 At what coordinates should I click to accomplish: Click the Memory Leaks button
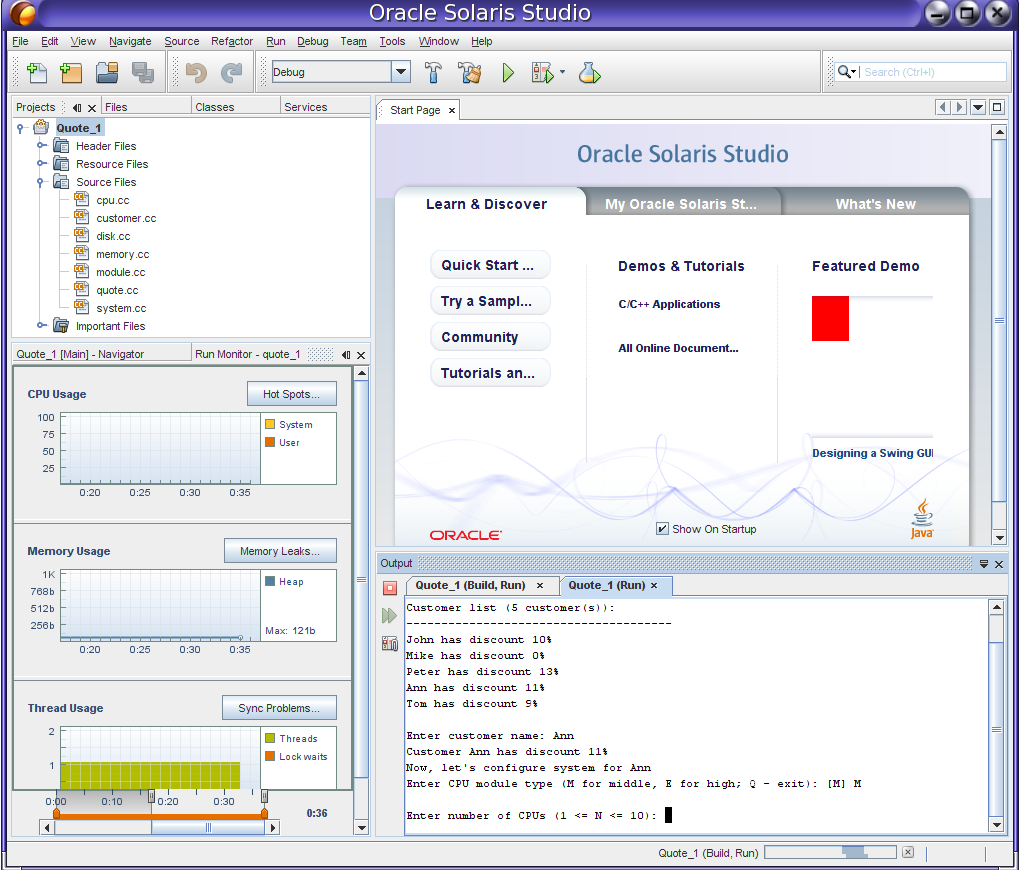coord(279,551)
